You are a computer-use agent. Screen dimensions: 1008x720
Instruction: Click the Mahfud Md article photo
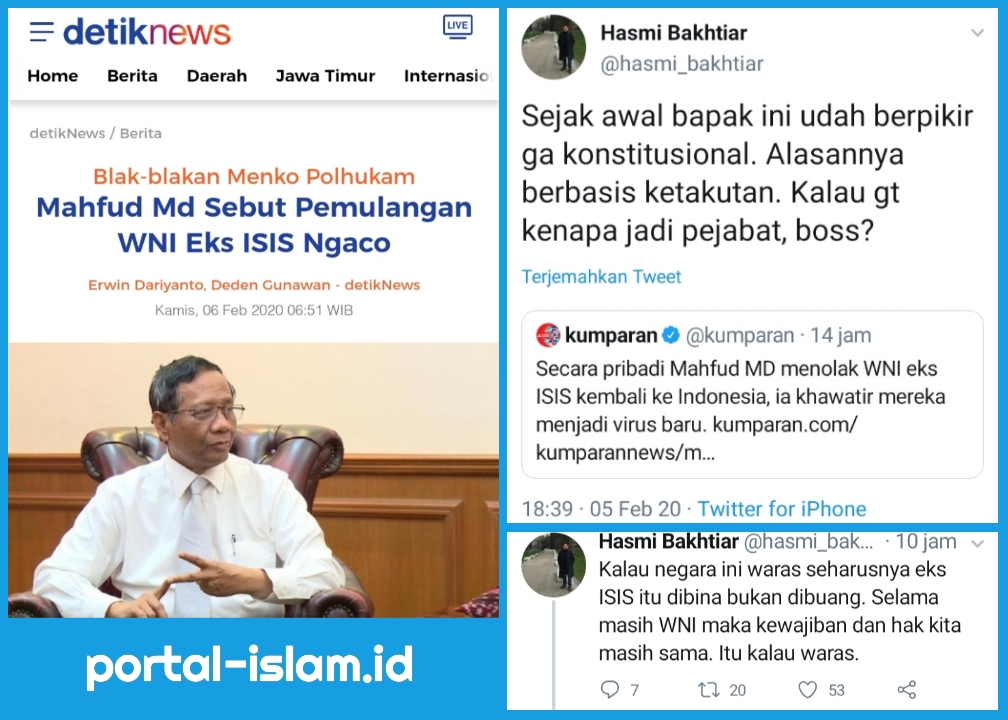(253, 480)
